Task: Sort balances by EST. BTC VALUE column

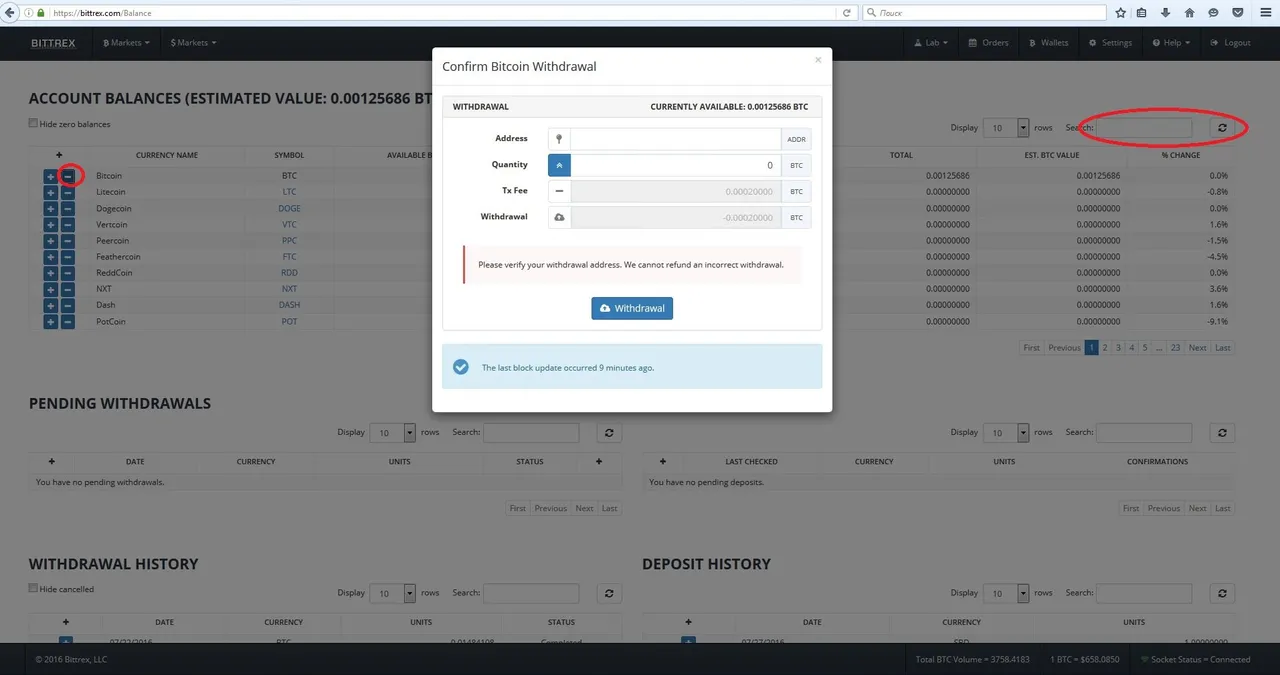Action: tap(1052, 155)
